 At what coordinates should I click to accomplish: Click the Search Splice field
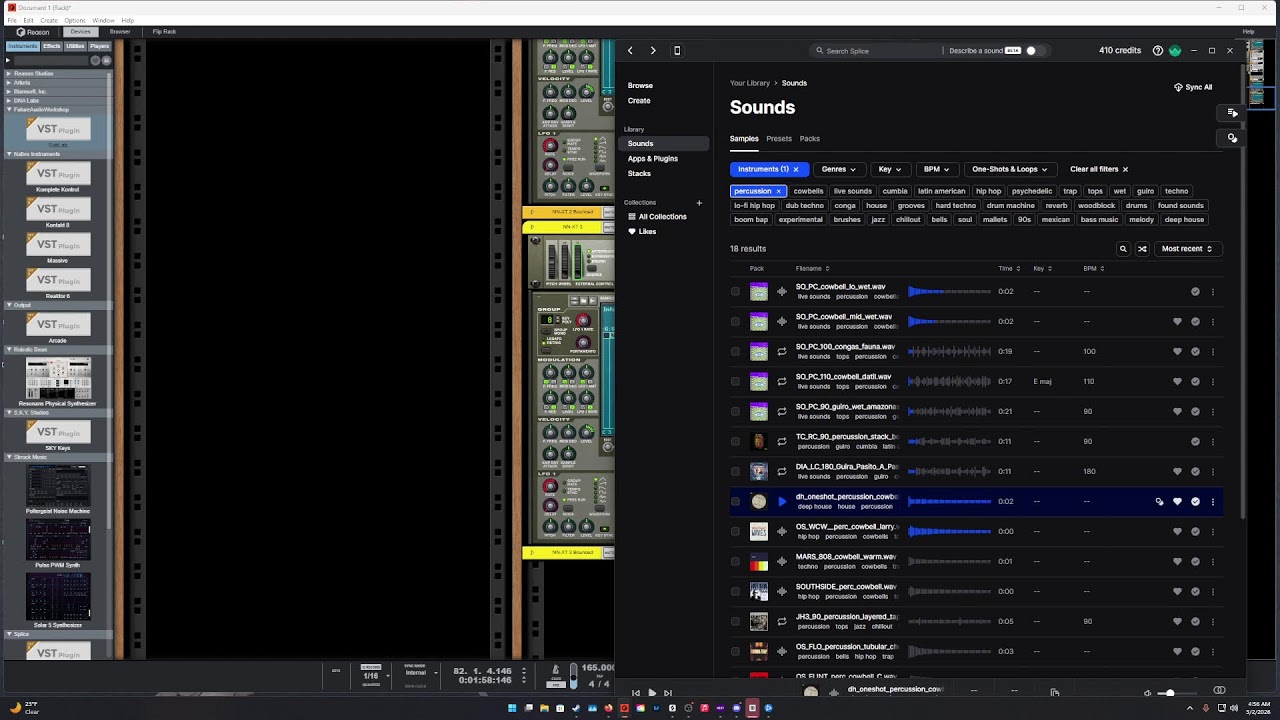pyautogui.click(x=875, y=50)
